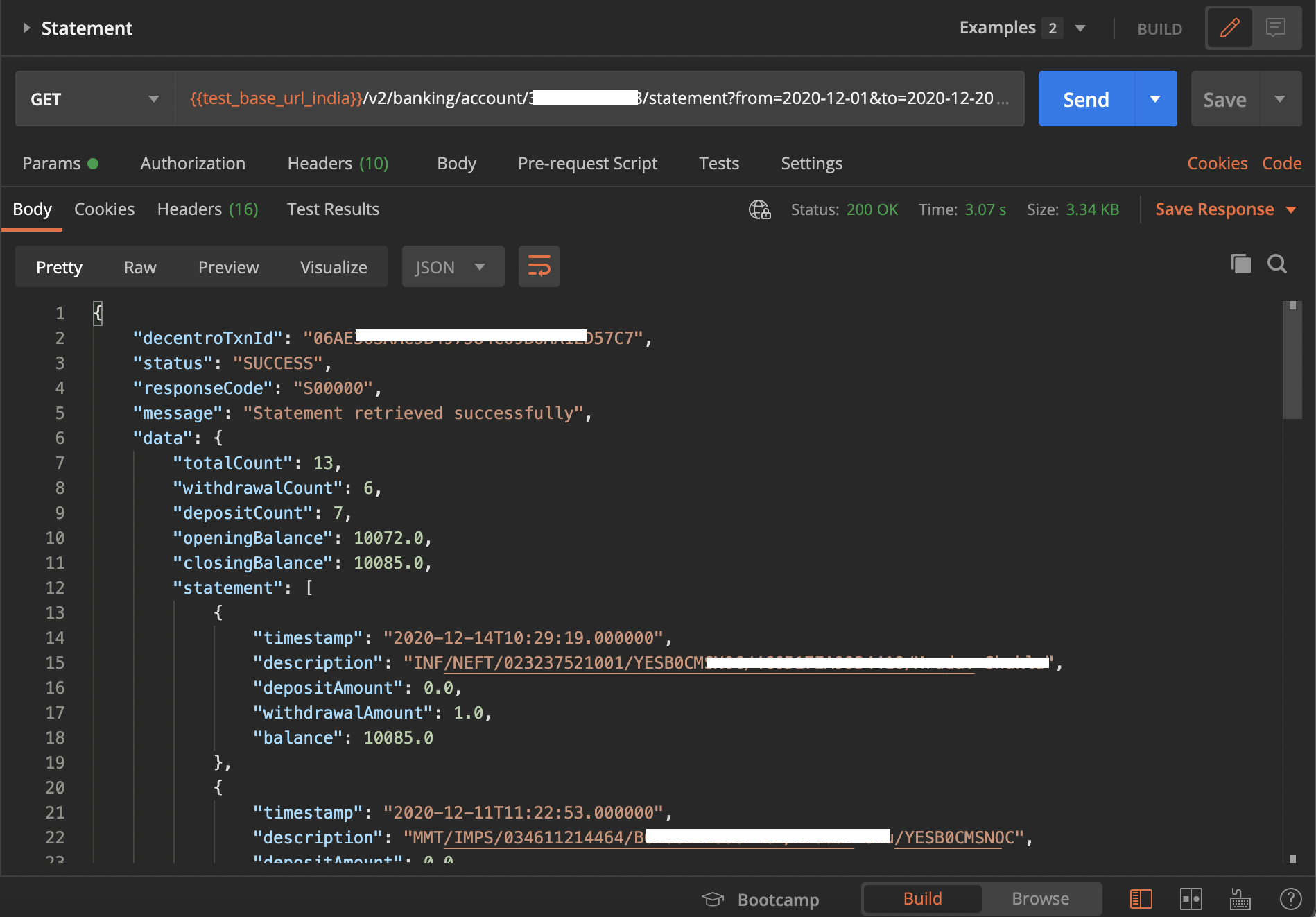Toggle line wrapping in the response viewer
The image size is (1316, 917).
[x=539, y=266]
